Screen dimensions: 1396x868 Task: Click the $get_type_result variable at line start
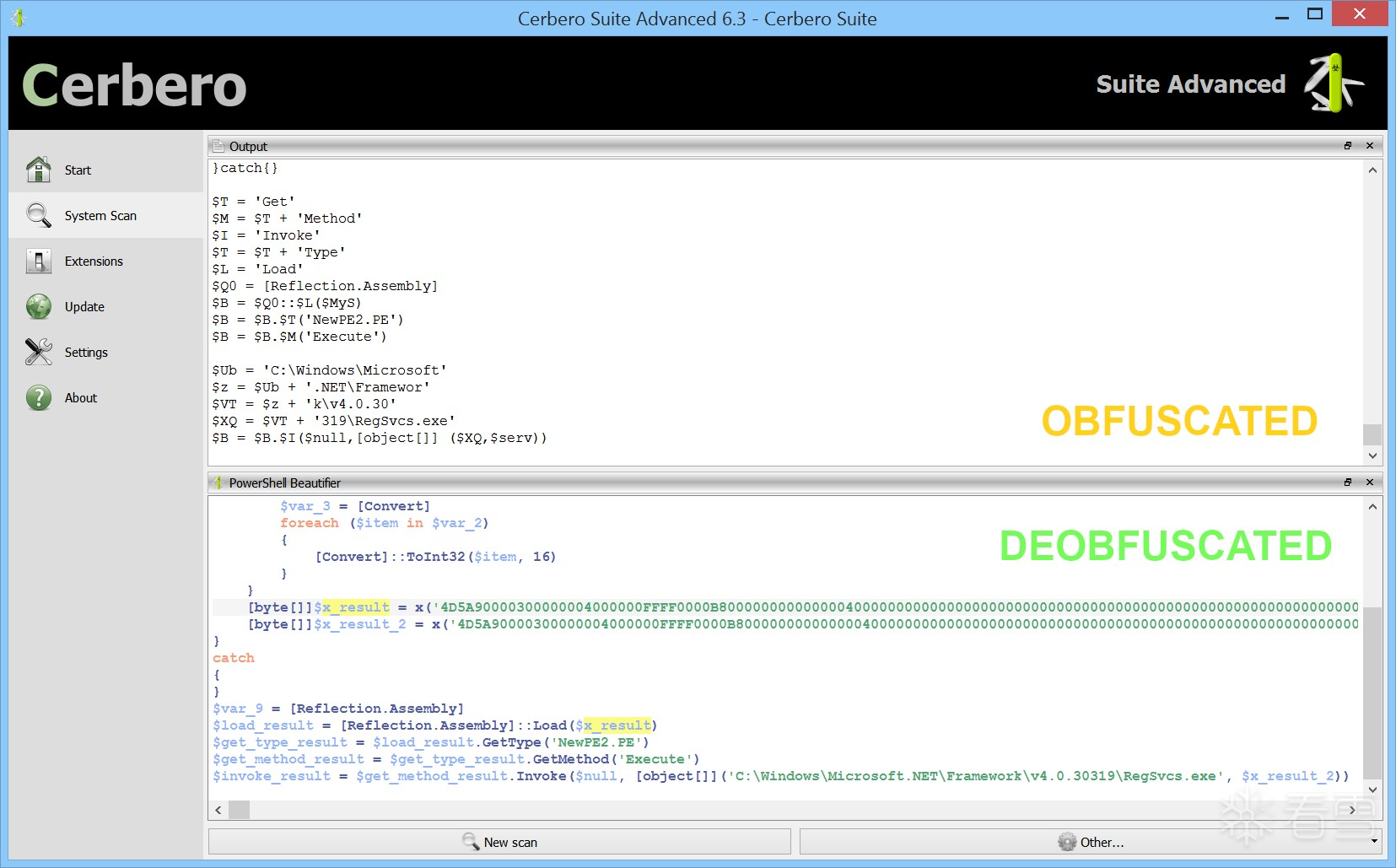280,742
